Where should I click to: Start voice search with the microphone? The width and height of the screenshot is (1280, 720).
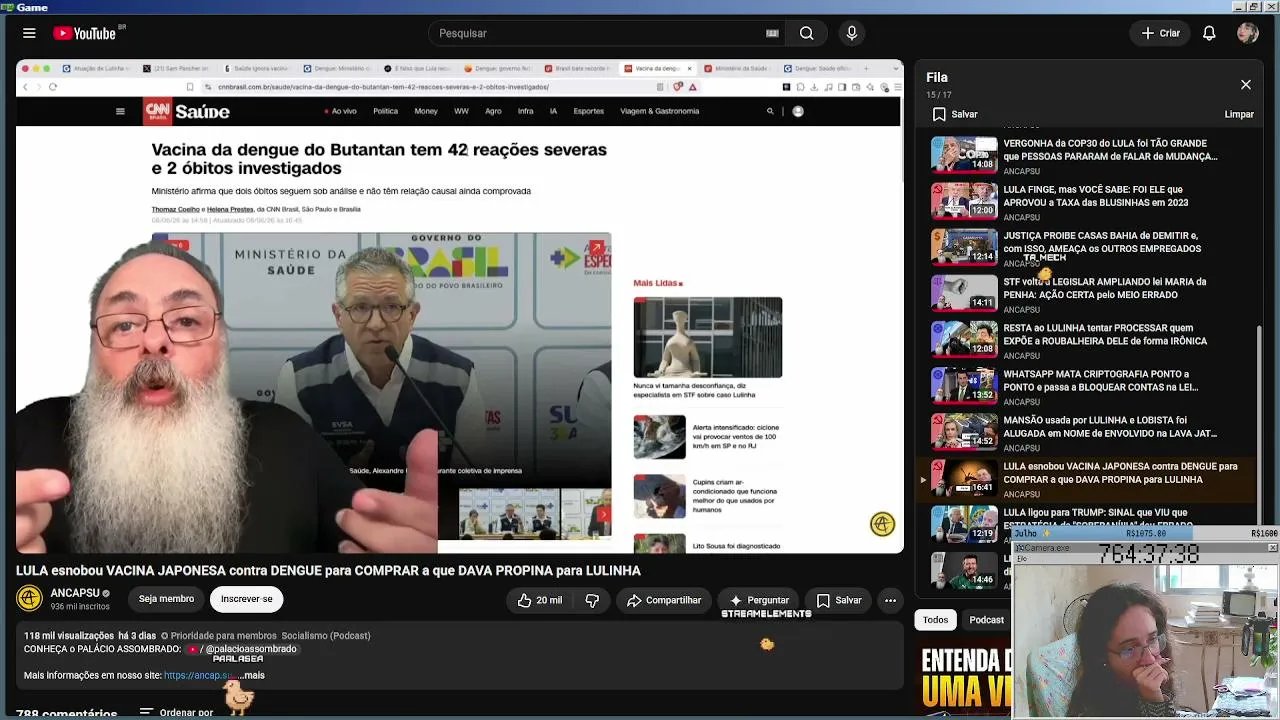(x=852, y=33)
